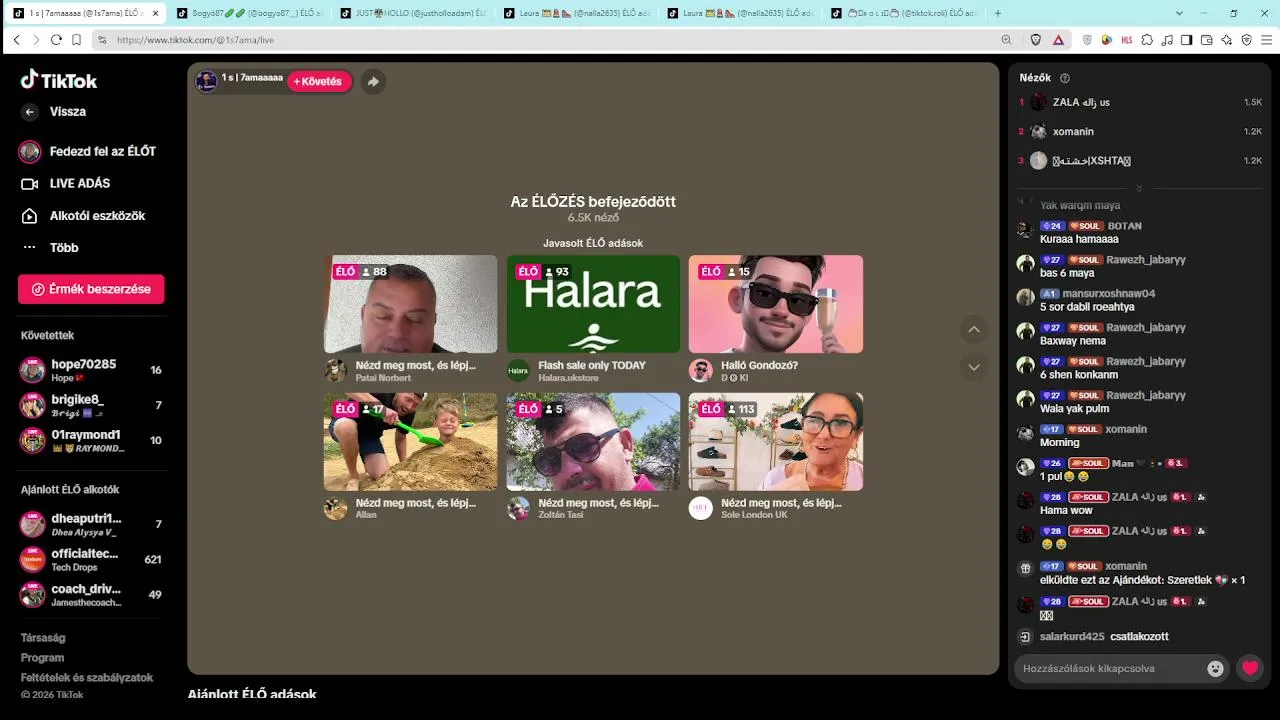Go to next live with down chevron
The width and height of the screenshot is (1280, 720).
(974, 367)
